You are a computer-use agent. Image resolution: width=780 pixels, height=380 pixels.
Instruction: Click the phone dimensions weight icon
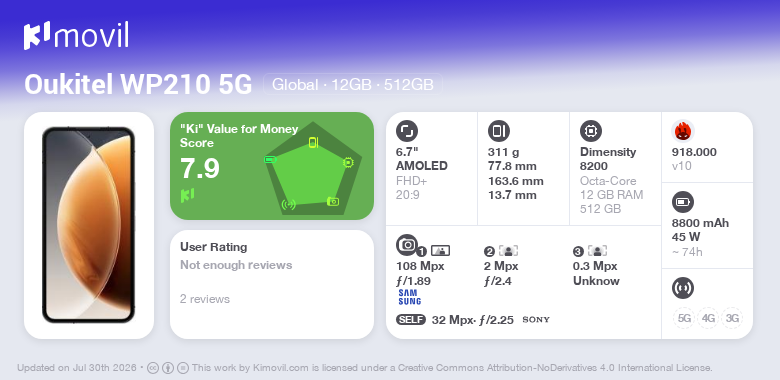(499, 131)
